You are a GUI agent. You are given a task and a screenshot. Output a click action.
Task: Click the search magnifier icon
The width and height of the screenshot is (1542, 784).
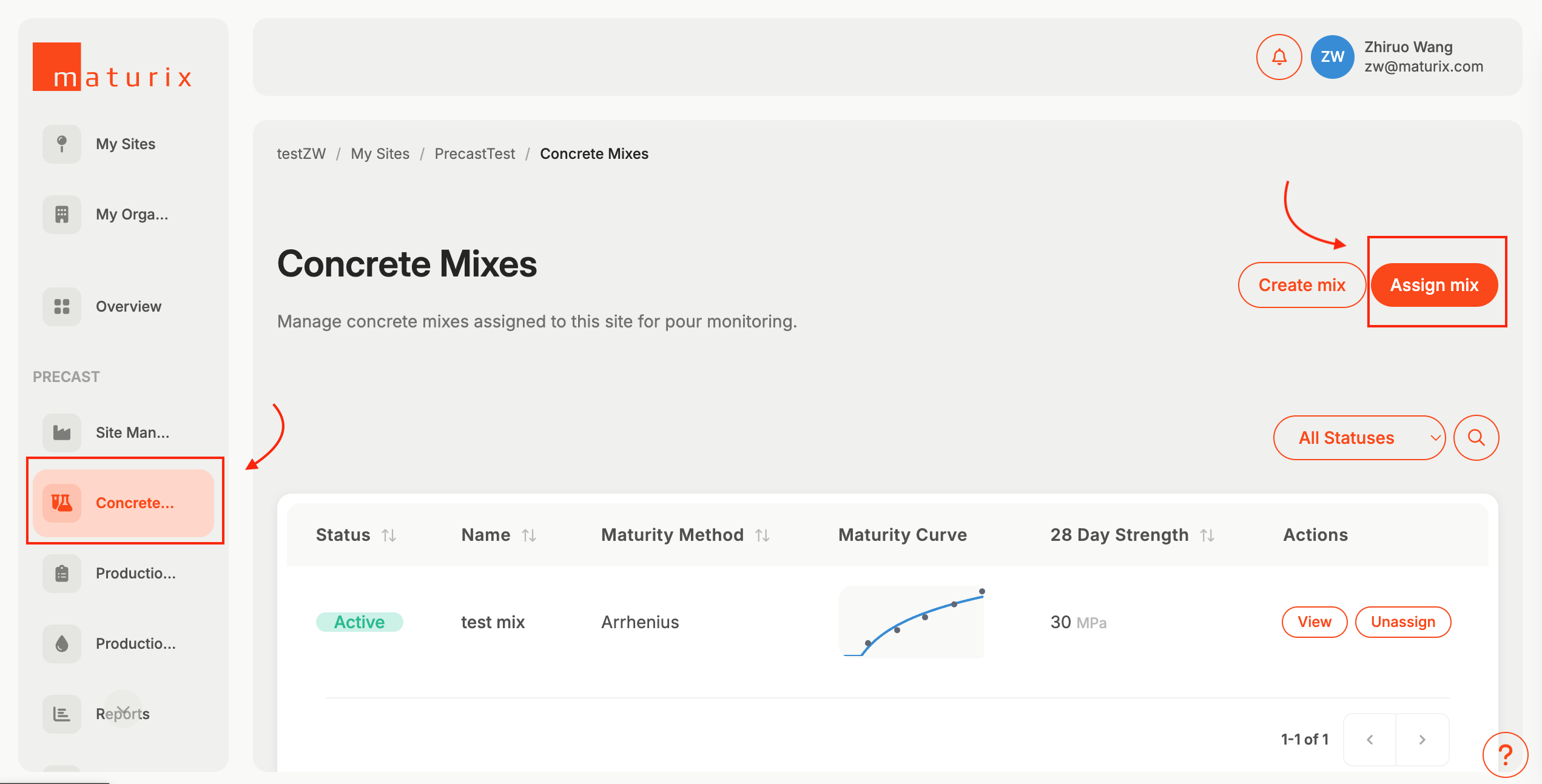coord(1476,438)
